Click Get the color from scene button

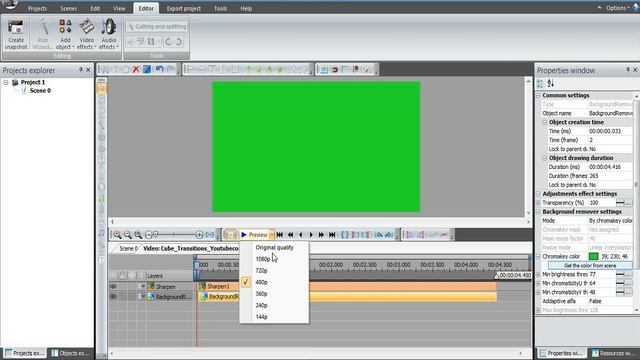coord(590,266)
